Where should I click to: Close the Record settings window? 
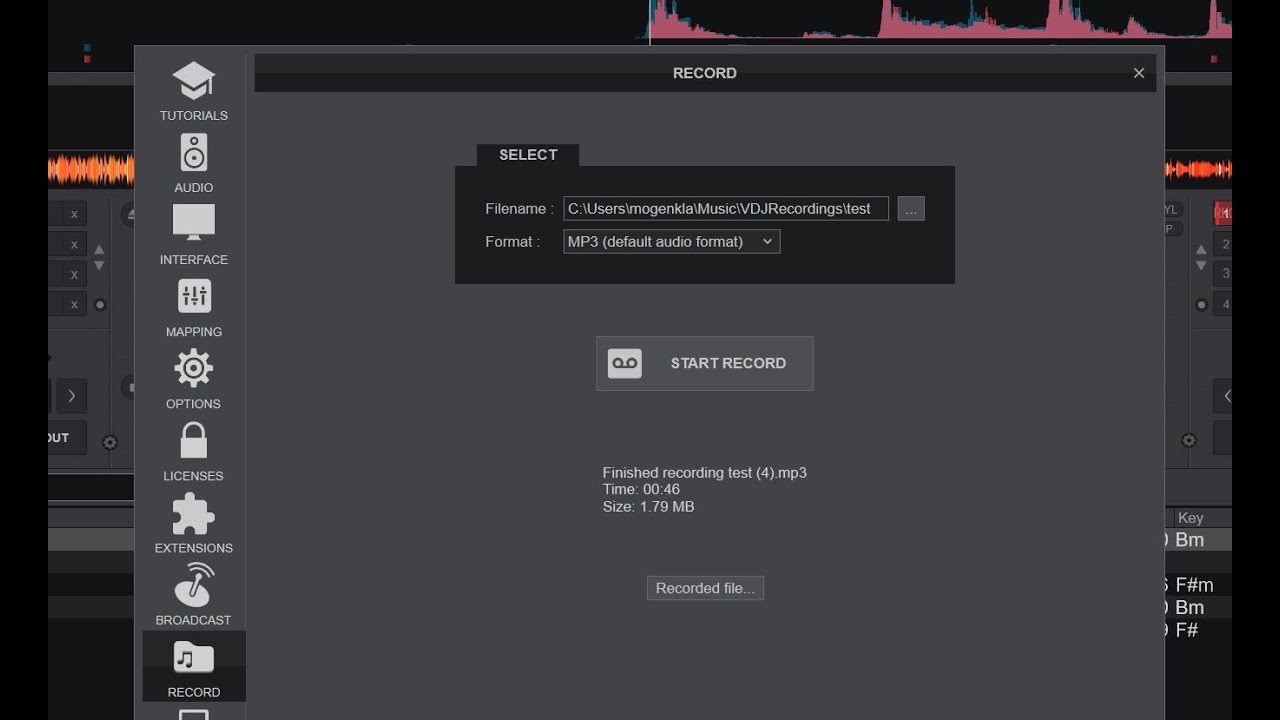1139,73
